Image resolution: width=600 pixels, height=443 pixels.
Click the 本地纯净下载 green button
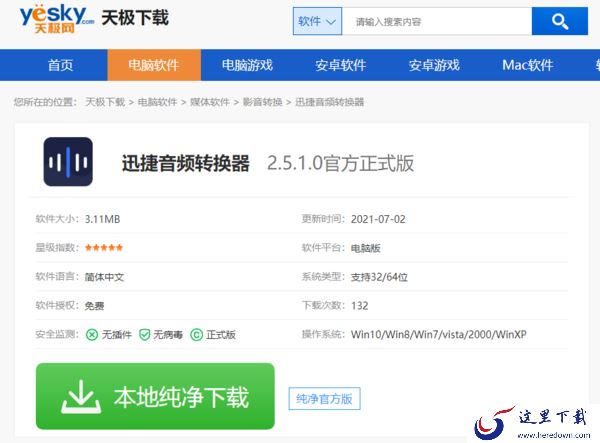[x=155, y=396]
